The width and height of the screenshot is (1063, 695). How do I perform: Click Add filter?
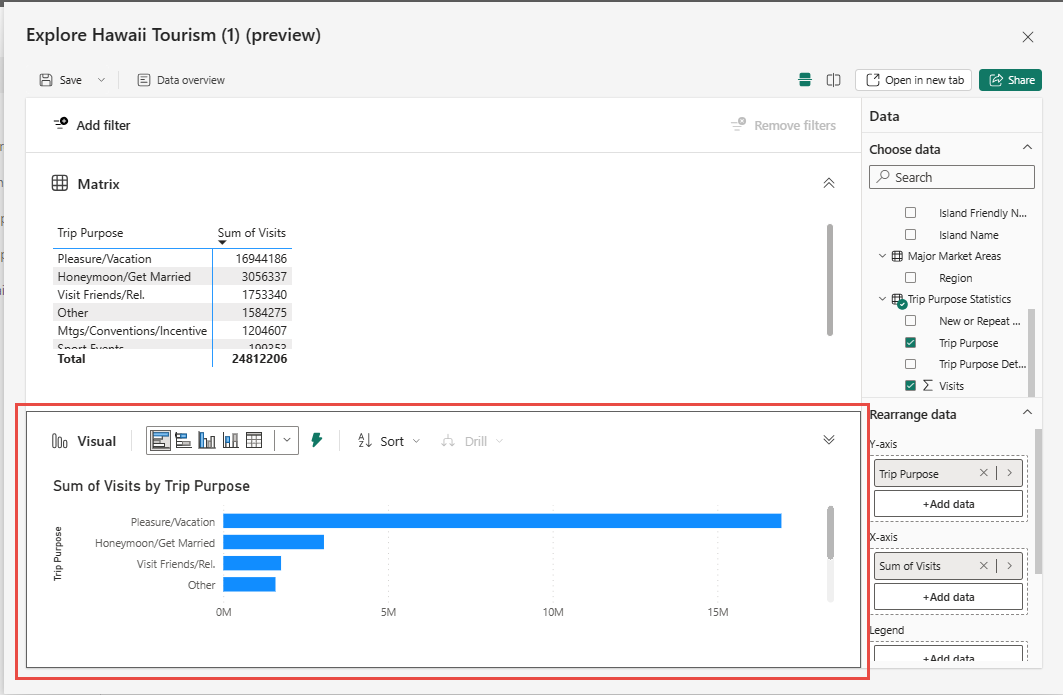[92, 125]
